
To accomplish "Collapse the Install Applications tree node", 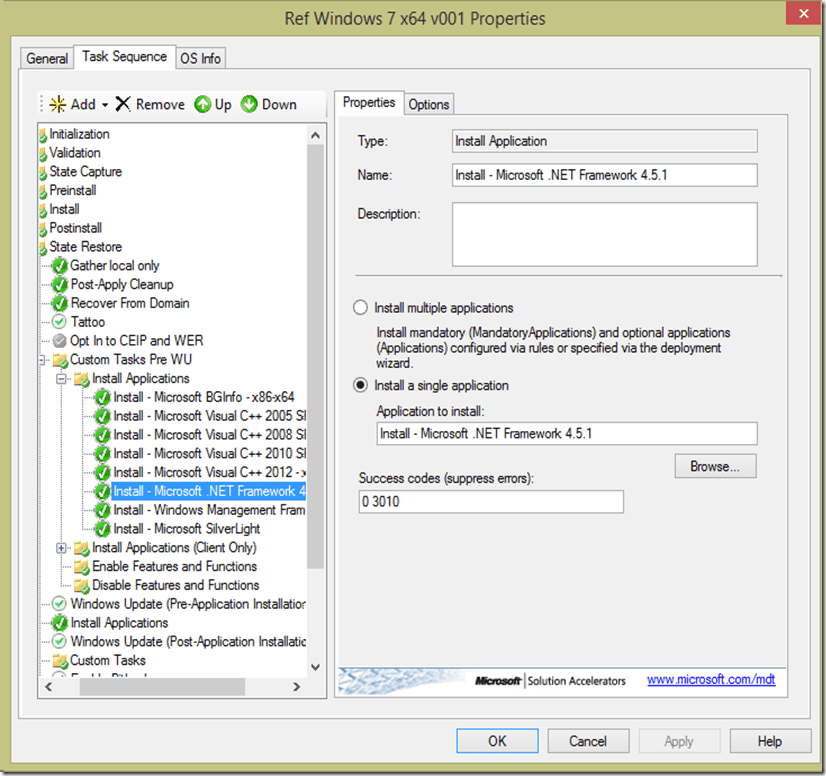I will [x=62, y=379].
